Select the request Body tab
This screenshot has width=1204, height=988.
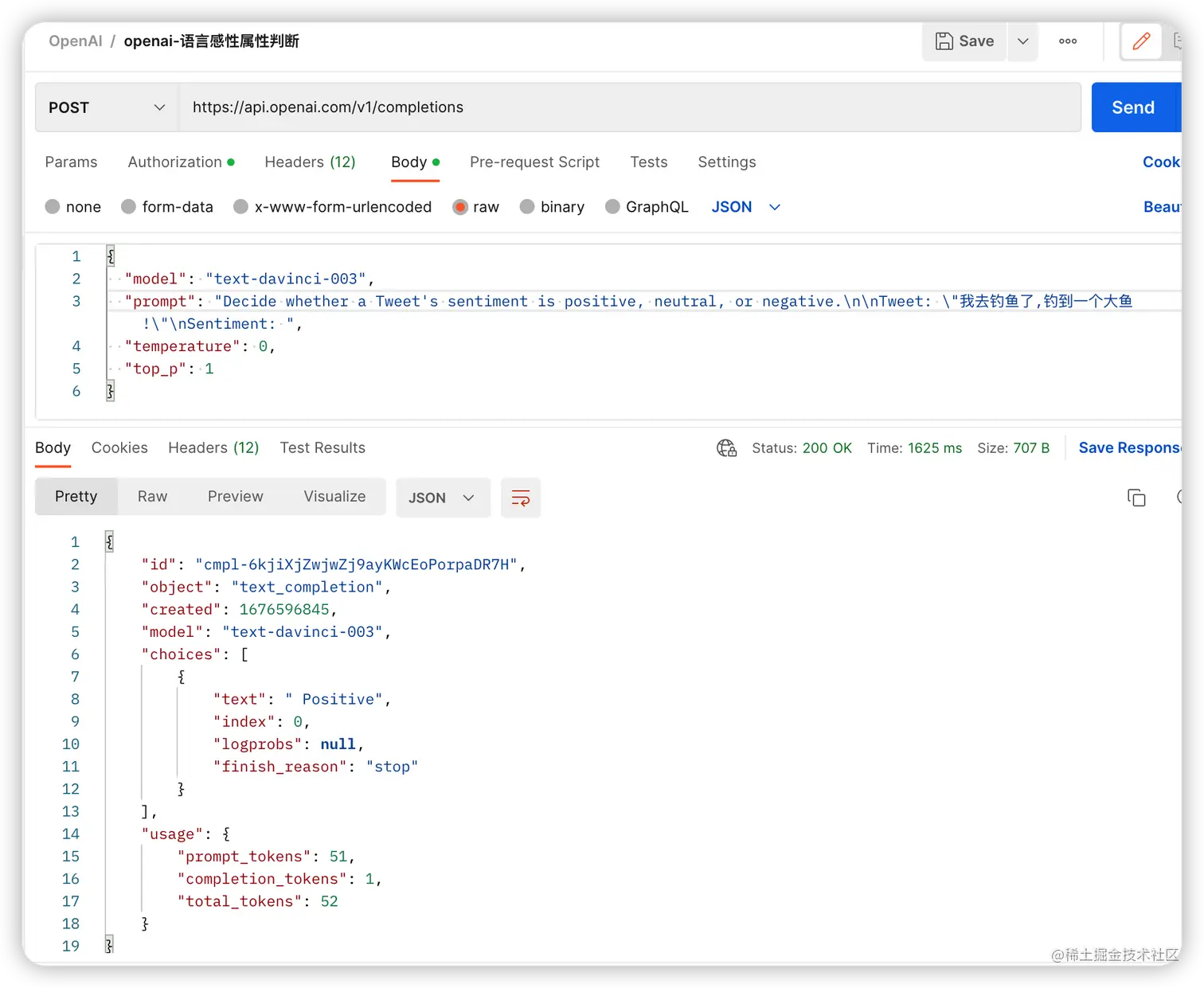(x=415, y=162)
